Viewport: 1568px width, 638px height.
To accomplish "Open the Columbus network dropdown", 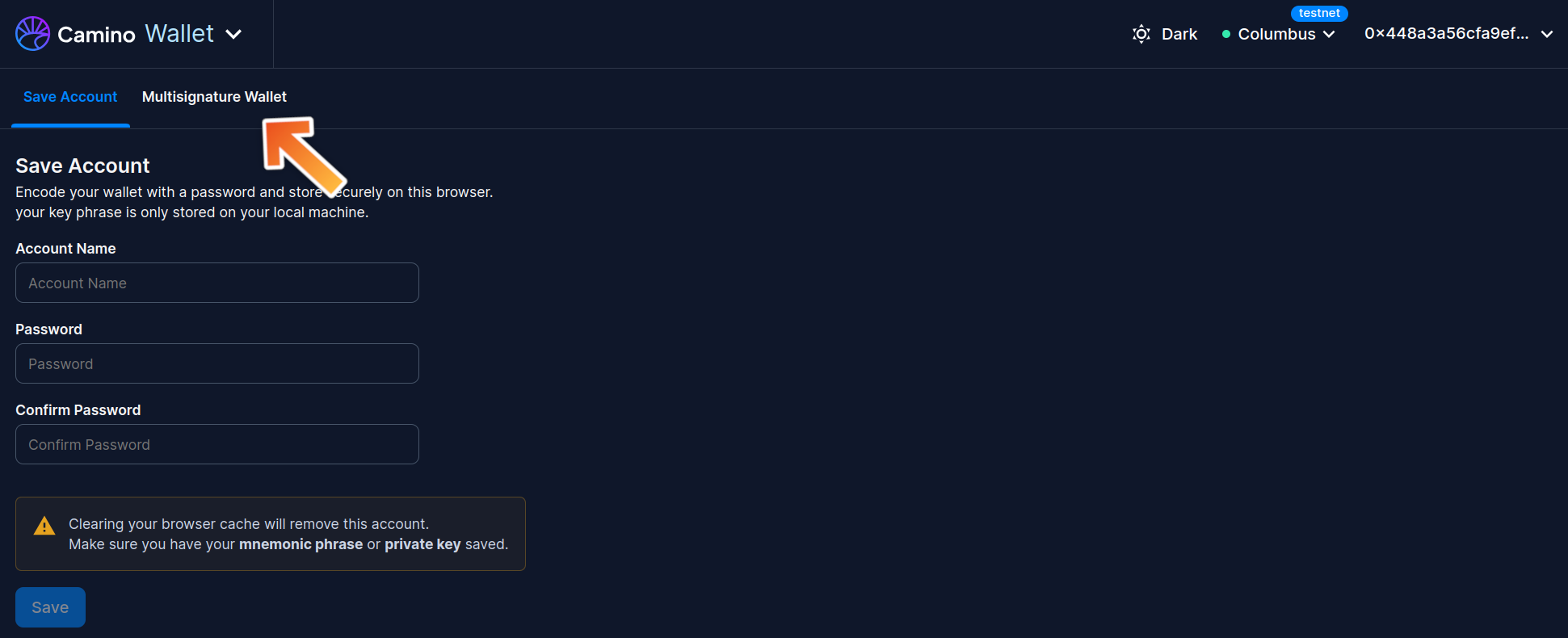I will [x=1286, y=34].
